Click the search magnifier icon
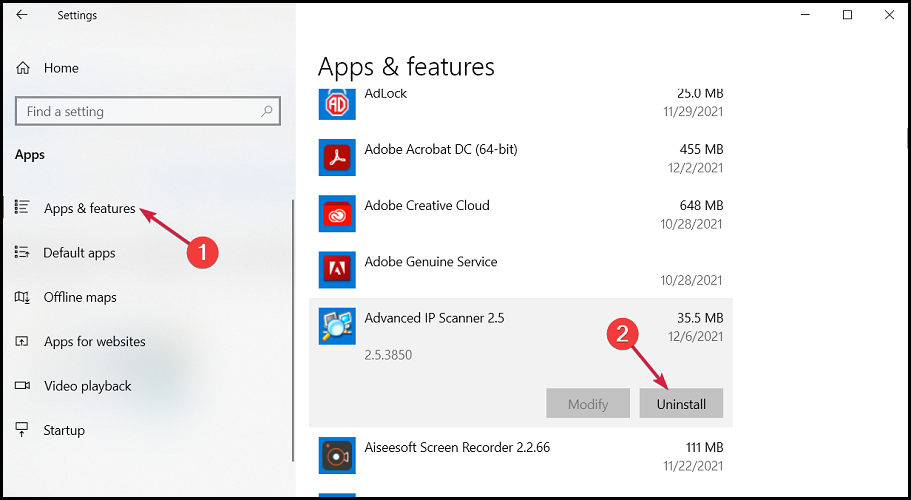This screenshot has width=911, height=500. click(267, 111)
